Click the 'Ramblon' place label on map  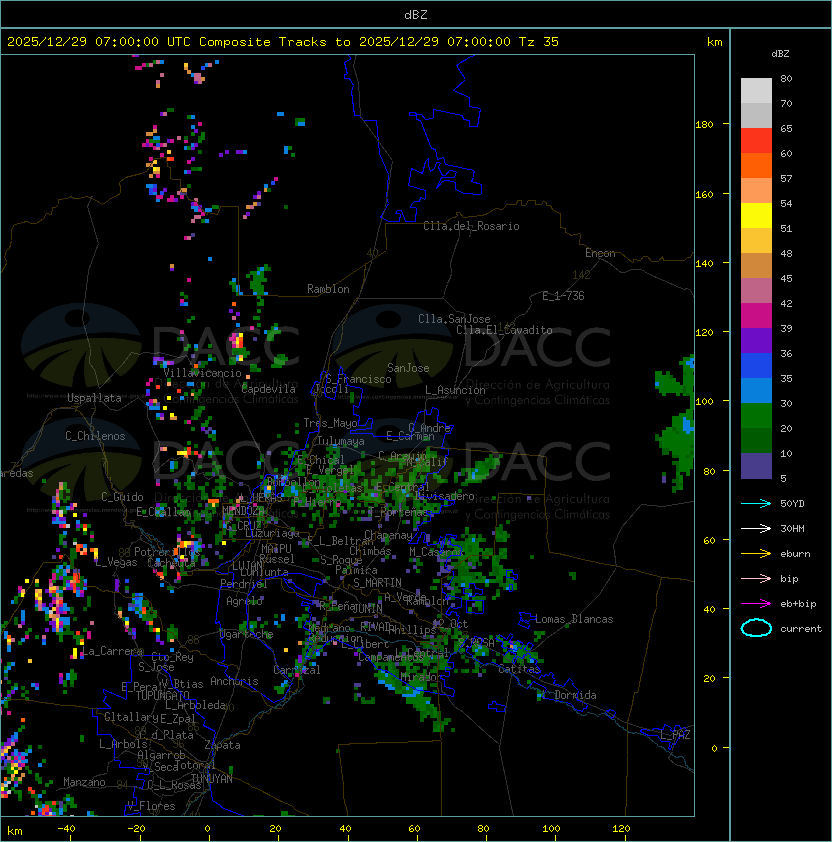[x=328, y=289]
